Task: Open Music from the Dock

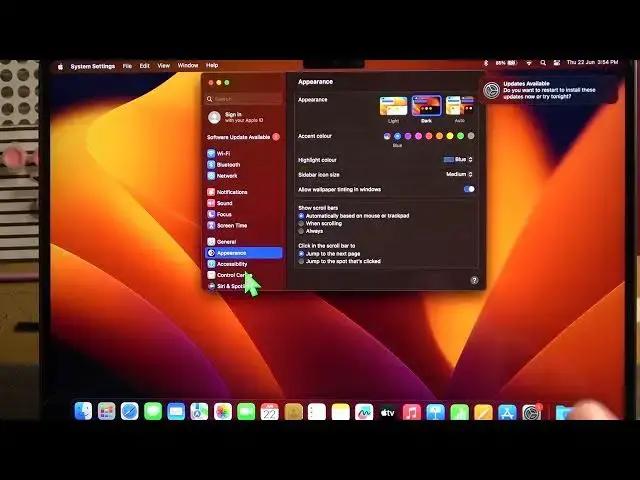Action: pos(412,412)
